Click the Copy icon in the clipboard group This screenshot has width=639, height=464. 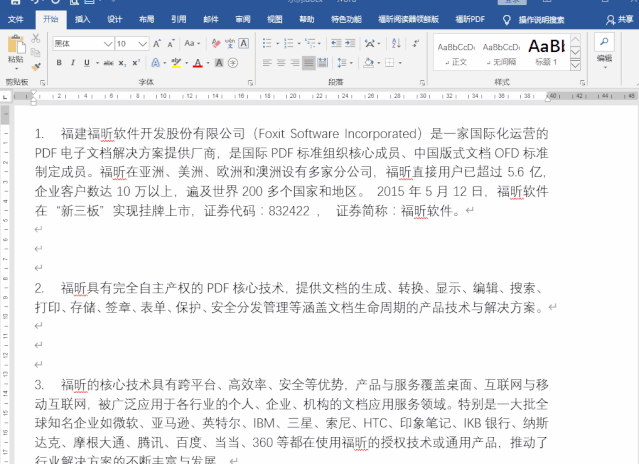[x=36, y=52]
